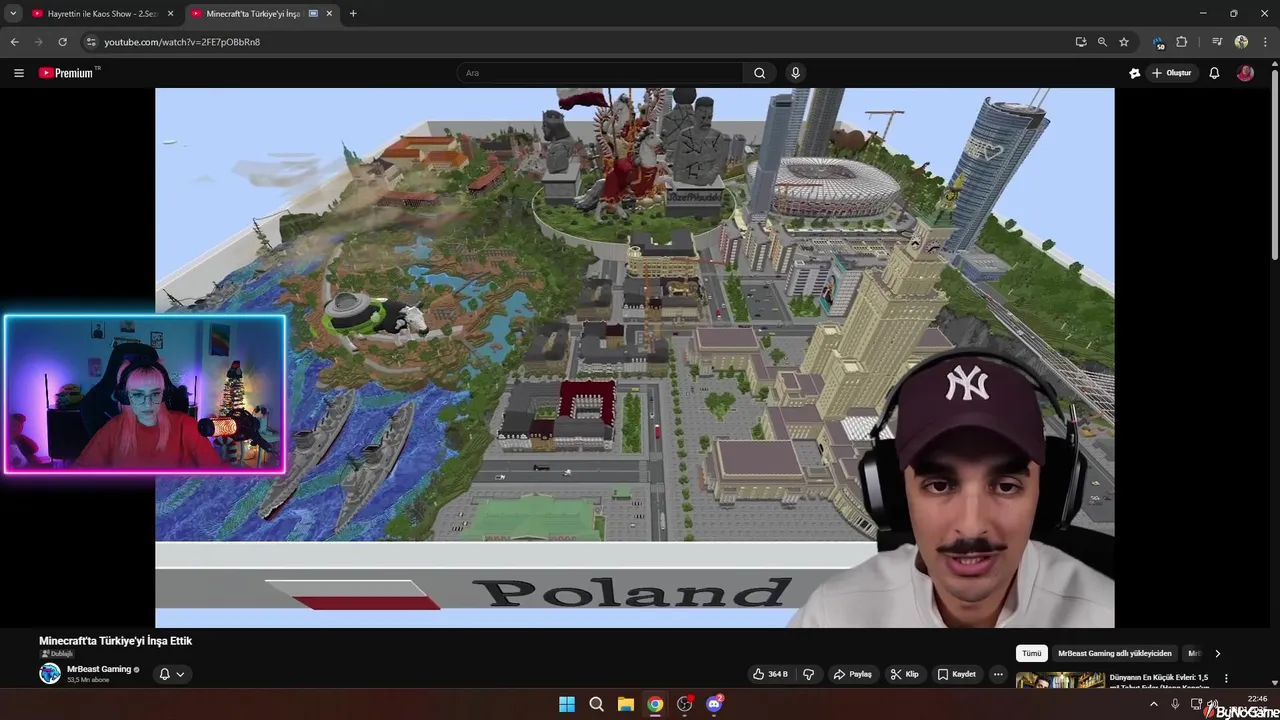The image size is (1280, 720).
Task: Open a new browser tab
Action: (353, 14)
